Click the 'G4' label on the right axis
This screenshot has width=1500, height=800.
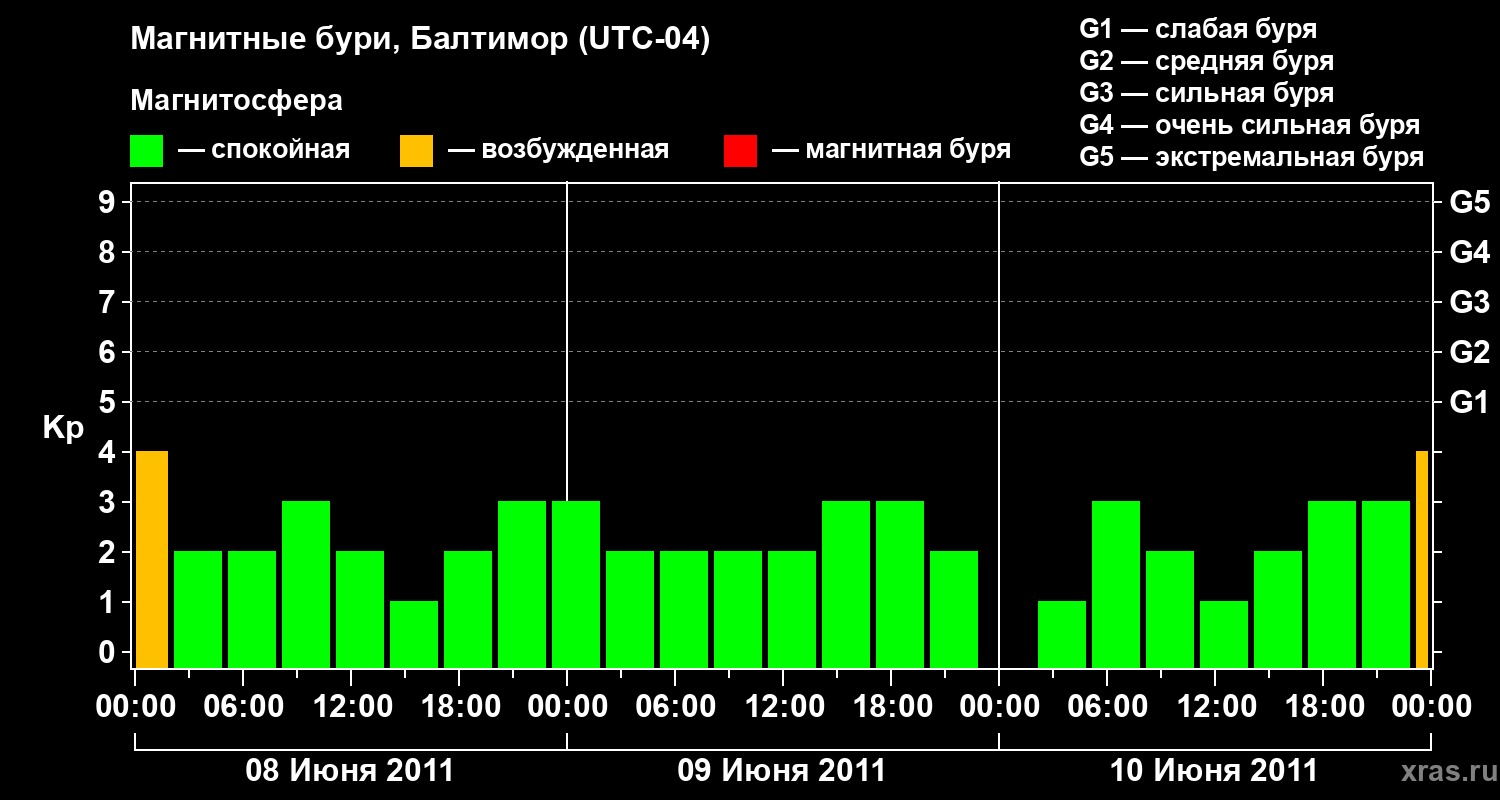click(x=1470, y=252)
